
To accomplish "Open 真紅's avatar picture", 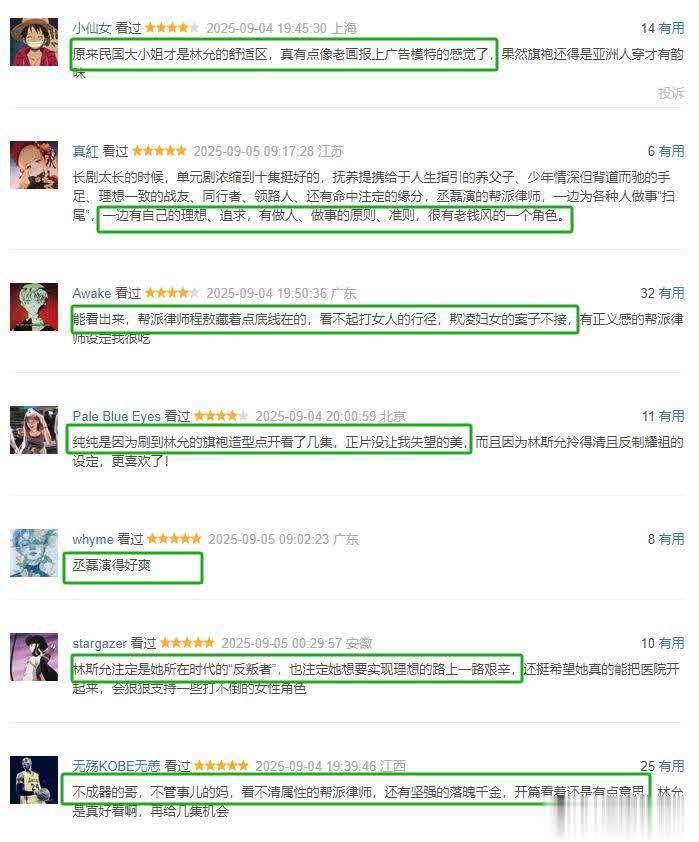I will [34, 165].
